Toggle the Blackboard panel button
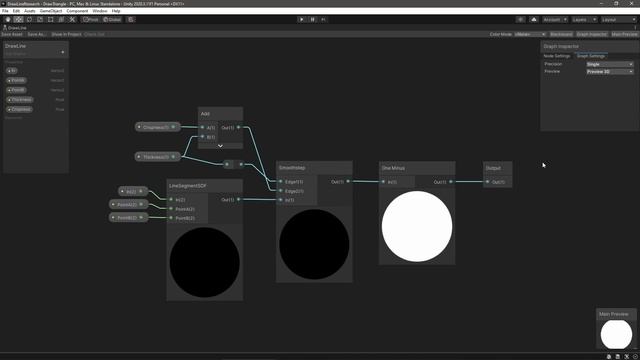The height and width of the screenshot is (360, 640). click(x=561, y=34)
